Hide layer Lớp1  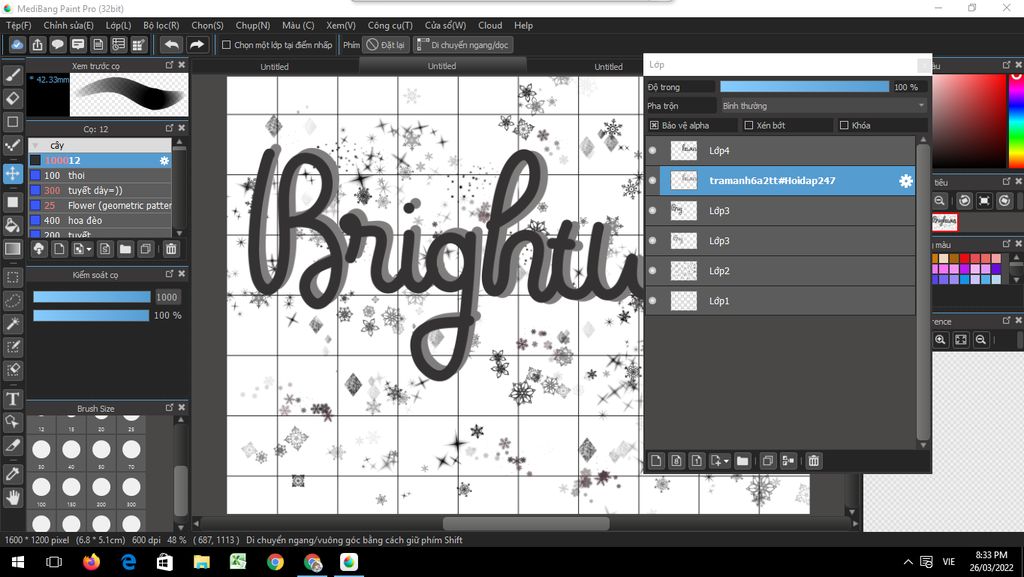652,301
